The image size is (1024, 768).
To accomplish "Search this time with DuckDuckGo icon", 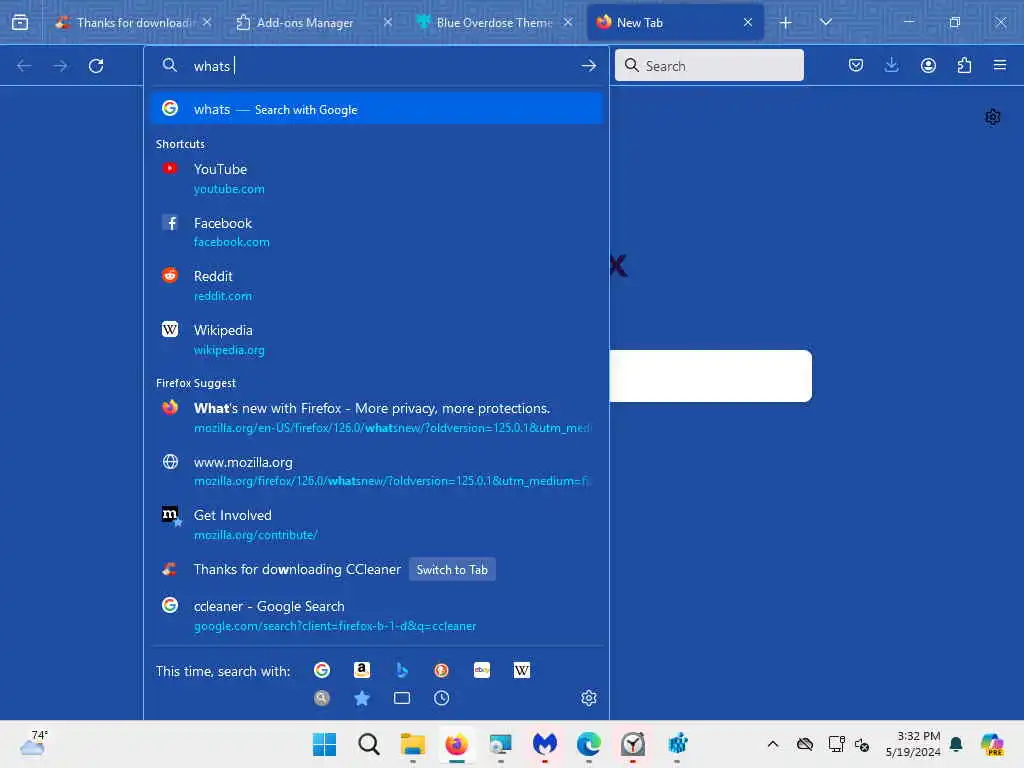I will point(441,670).
